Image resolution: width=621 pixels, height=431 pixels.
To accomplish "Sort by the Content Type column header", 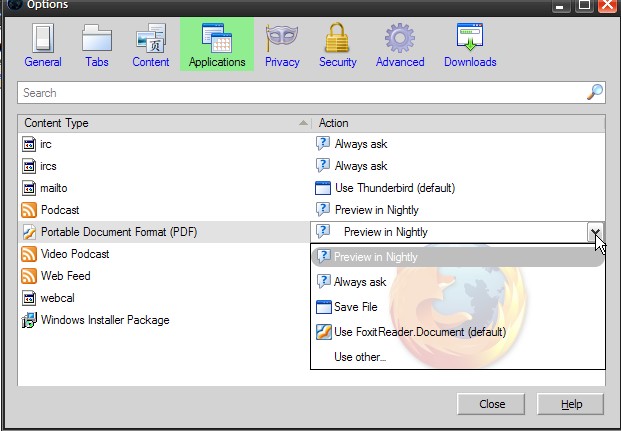I will click(x=164, y=123).
